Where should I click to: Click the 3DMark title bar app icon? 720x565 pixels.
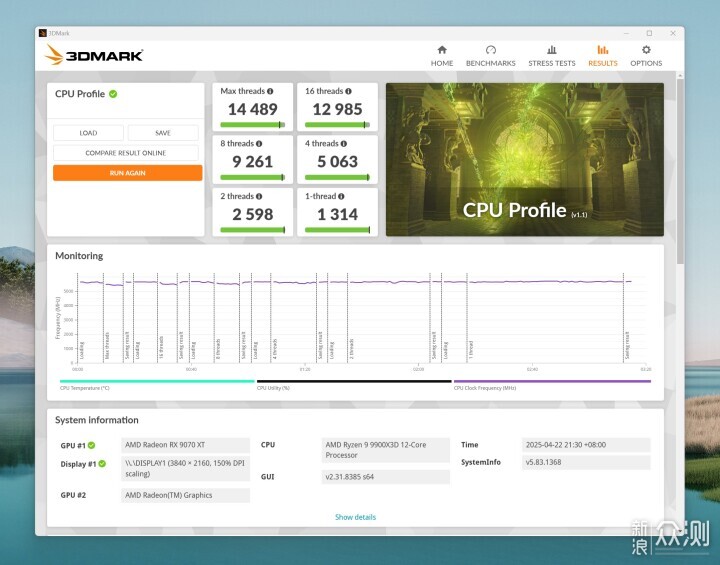(43, 33)
